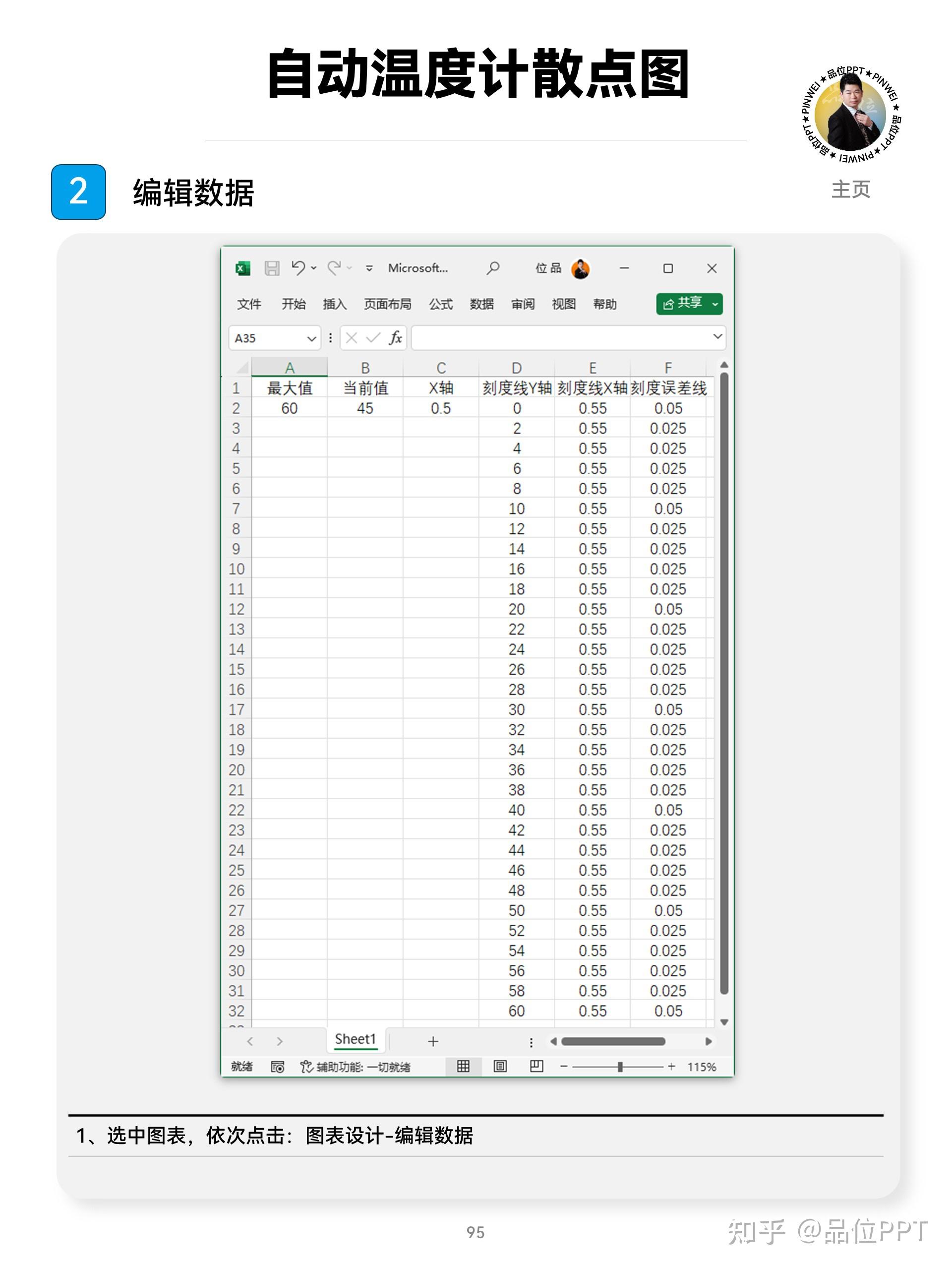Image resolution: width=952 pixels, height=1270 pixels.
Task: Click the zoom slider handle
Action: [620, 1066]
